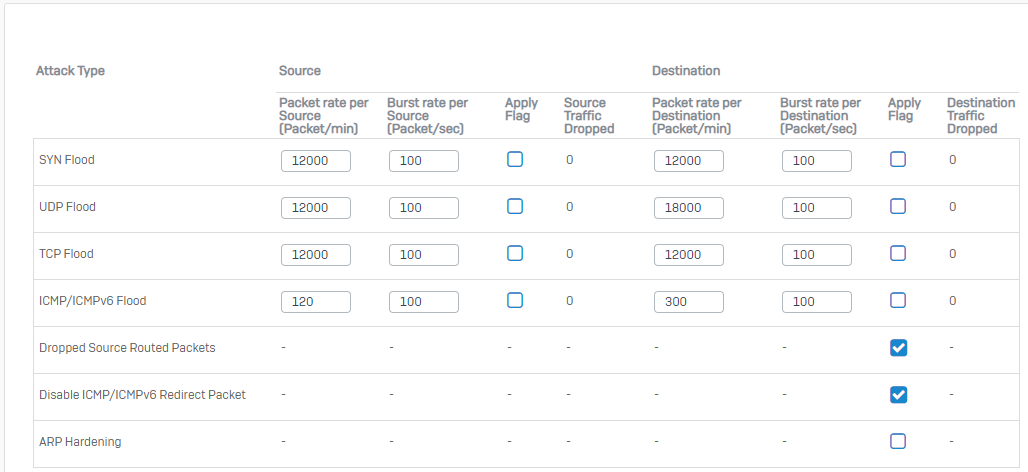
Task: Click TCP Flood destination burst rate field
Action: [x=816, y=255]
